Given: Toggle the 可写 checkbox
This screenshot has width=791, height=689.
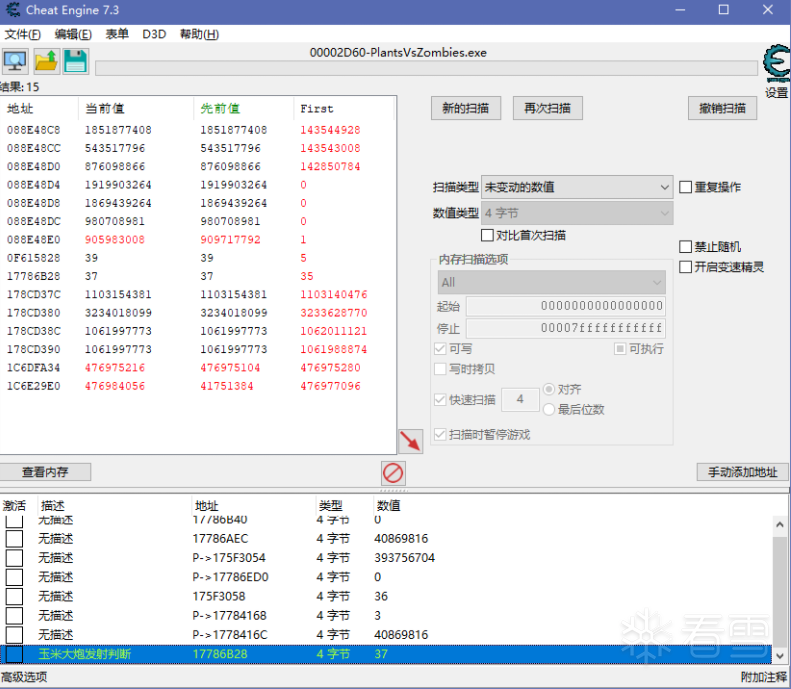Looking at the screenshot, I should point(440,349).
